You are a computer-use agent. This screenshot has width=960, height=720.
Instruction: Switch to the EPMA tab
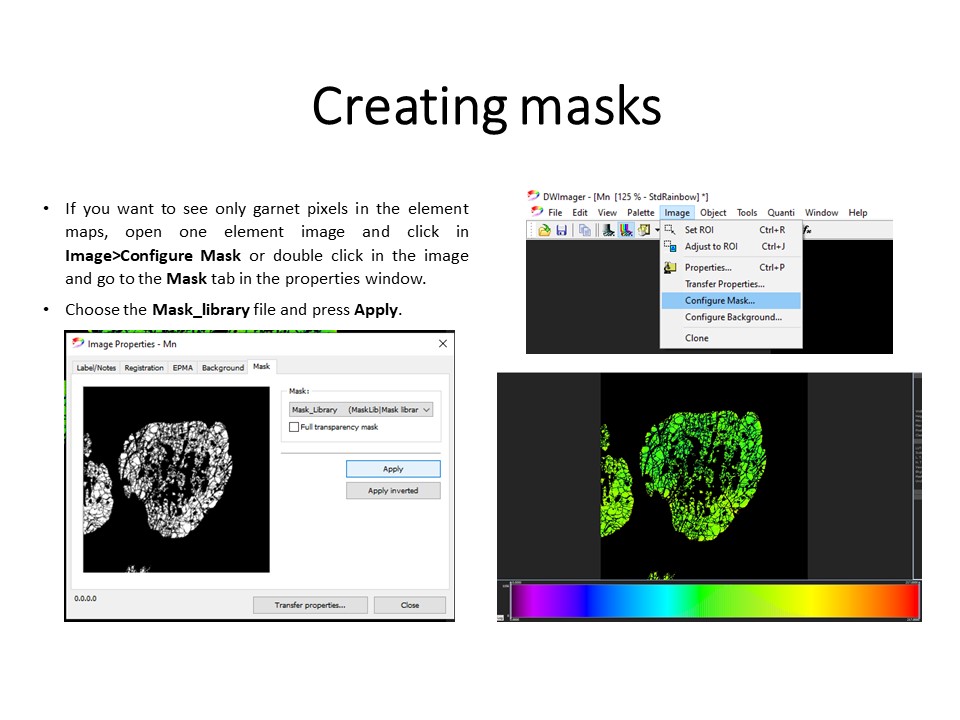[x=183, y=368]
